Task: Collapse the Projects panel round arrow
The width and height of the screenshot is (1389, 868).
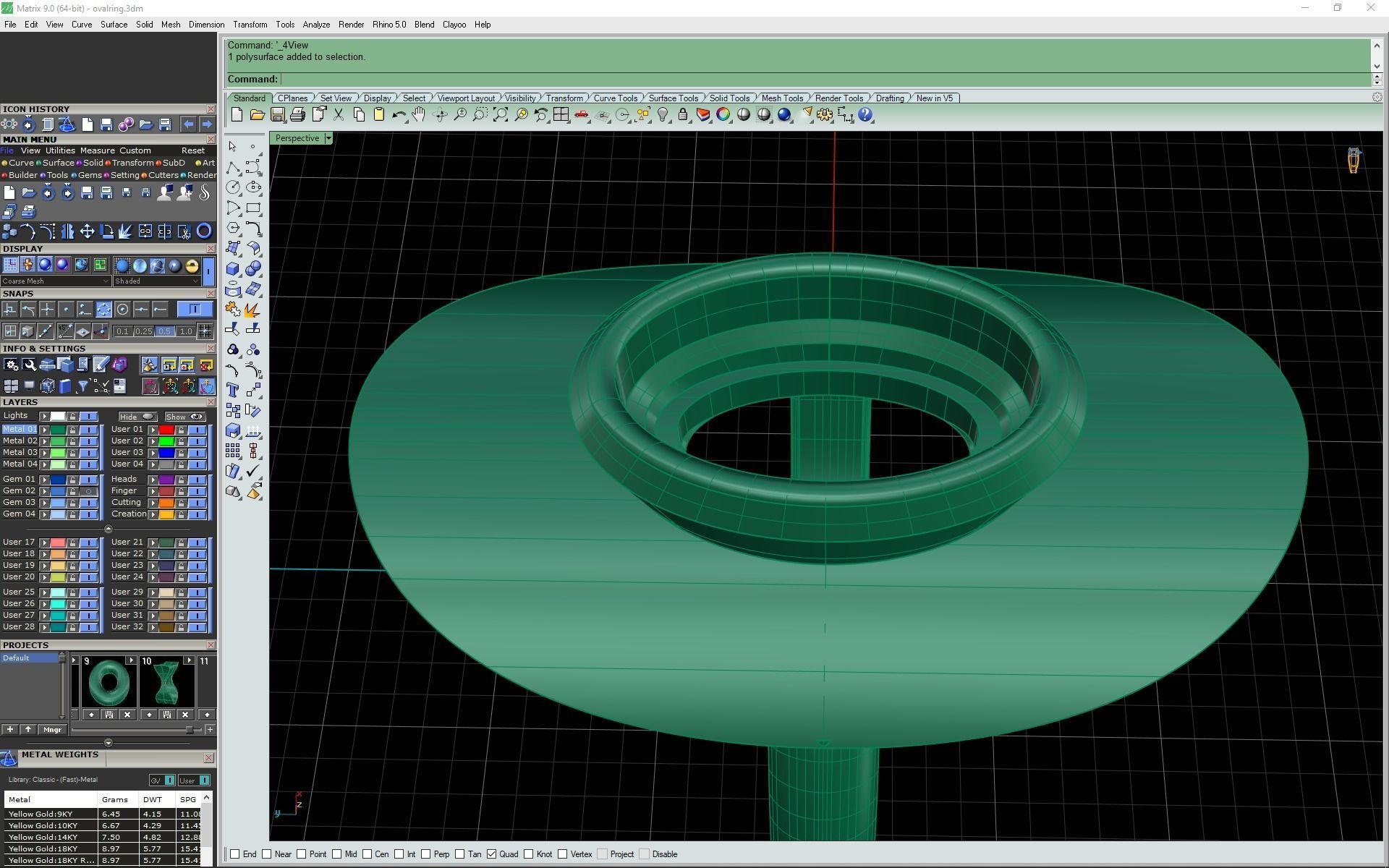Action: click(x=109, y=743)
